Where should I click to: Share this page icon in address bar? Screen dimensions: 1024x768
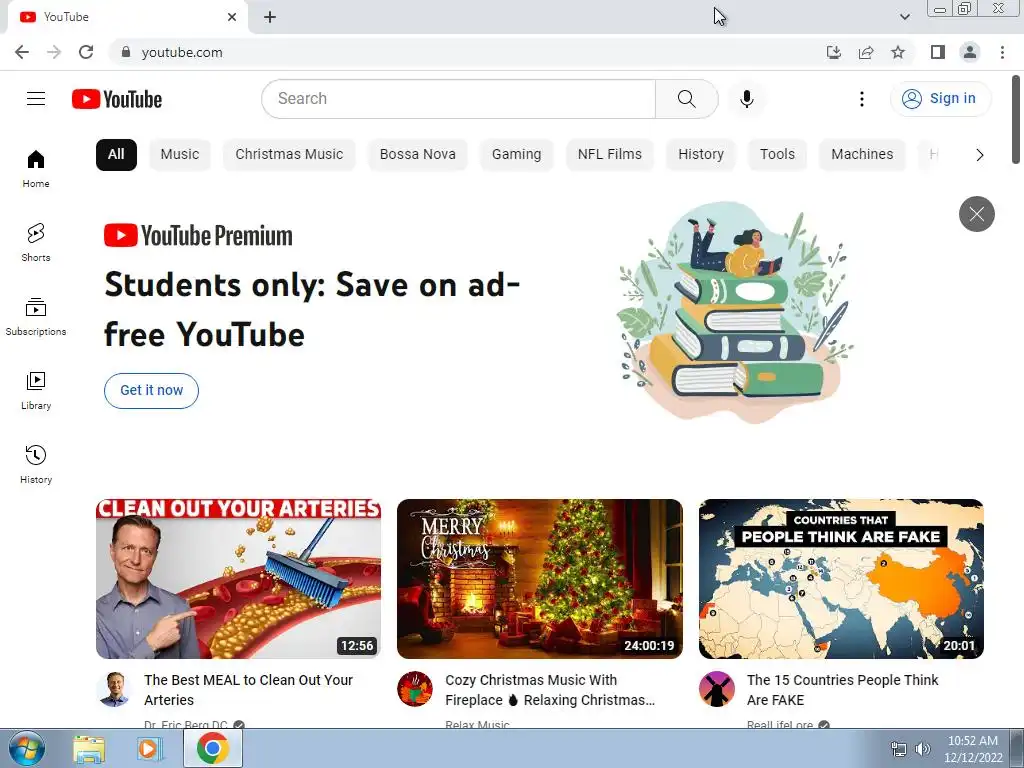866,52
